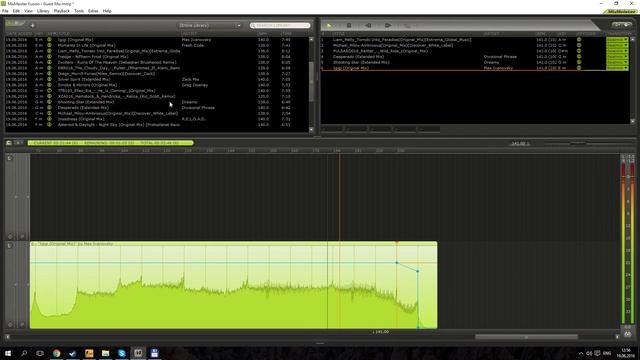Screen dimensions: 640x360
Task: Click the keycode icon of the playlist's Shooting Star row
Action: pyautogui.click(x=579, y=62)
